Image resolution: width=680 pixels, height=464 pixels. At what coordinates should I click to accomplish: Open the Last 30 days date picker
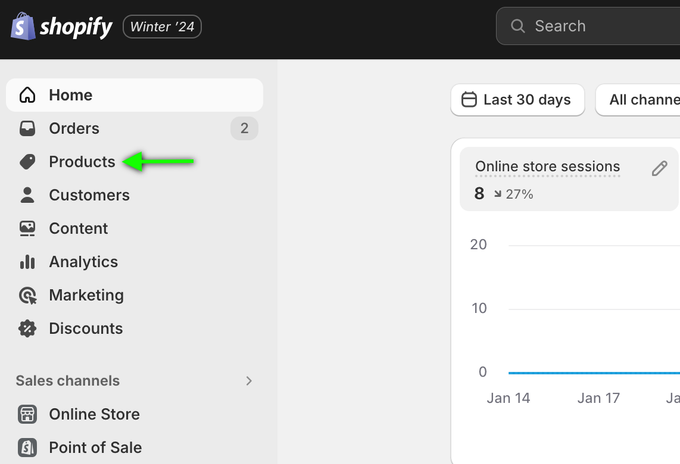[518, 100]
